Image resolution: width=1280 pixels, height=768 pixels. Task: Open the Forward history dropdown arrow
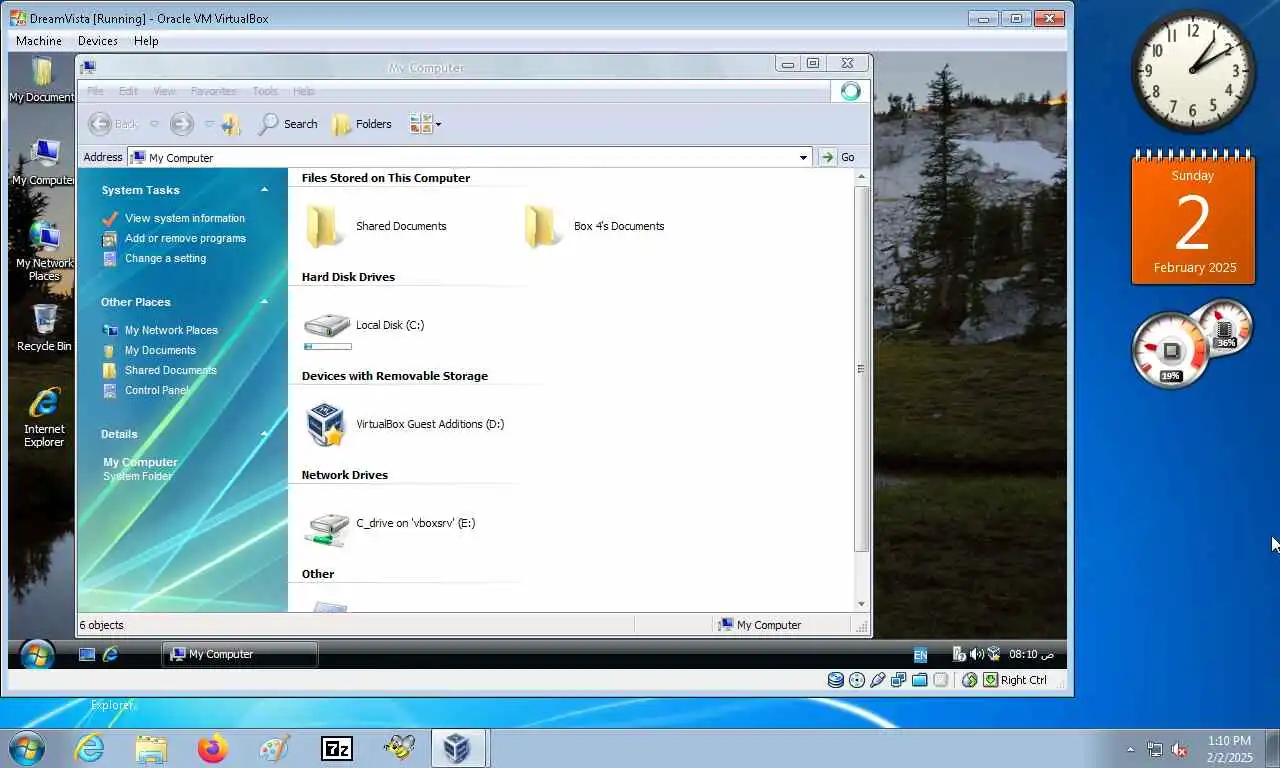(x=209, y=124)
